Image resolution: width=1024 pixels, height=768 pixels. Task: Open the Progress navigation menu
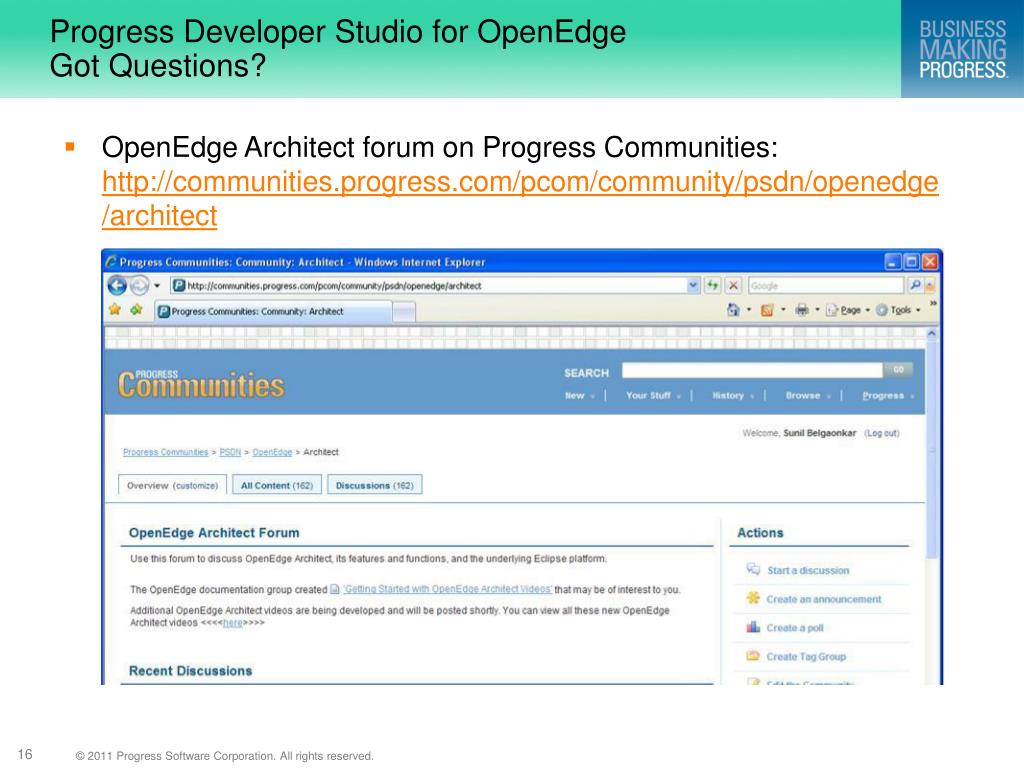(x=888, y=396)
